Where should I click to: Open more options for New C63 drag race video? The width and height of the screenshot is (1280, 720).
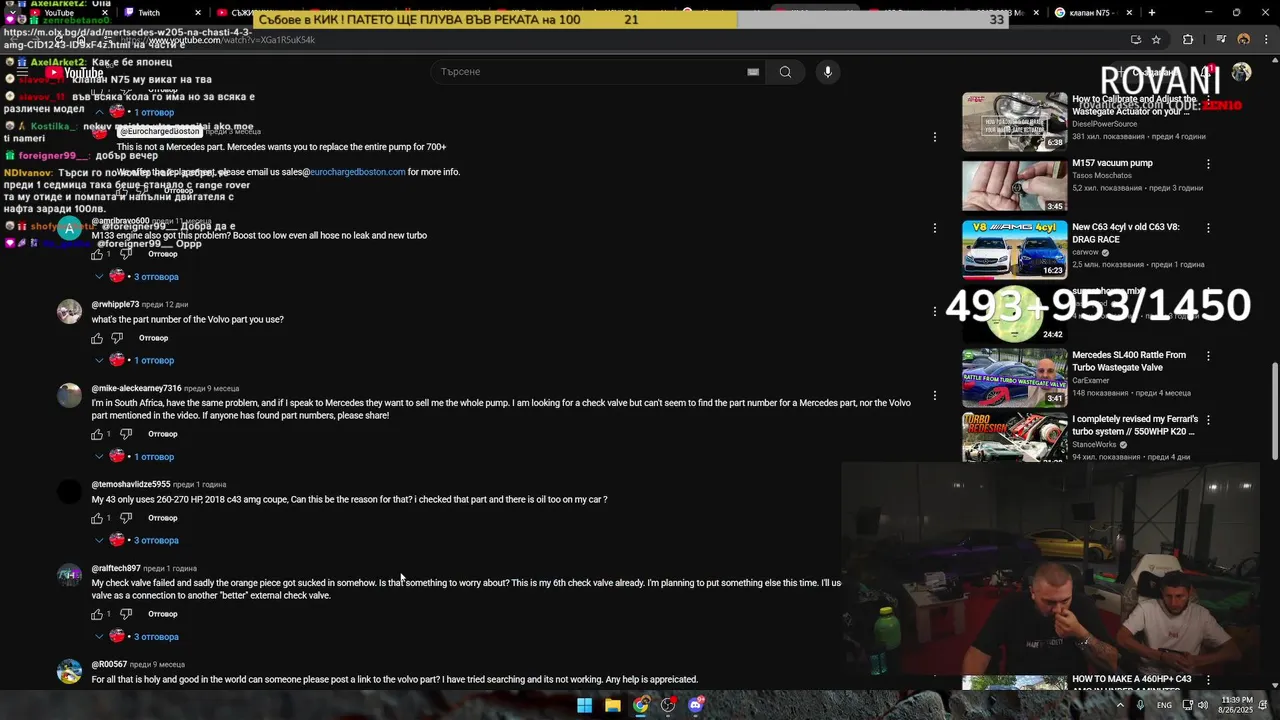1208,228
